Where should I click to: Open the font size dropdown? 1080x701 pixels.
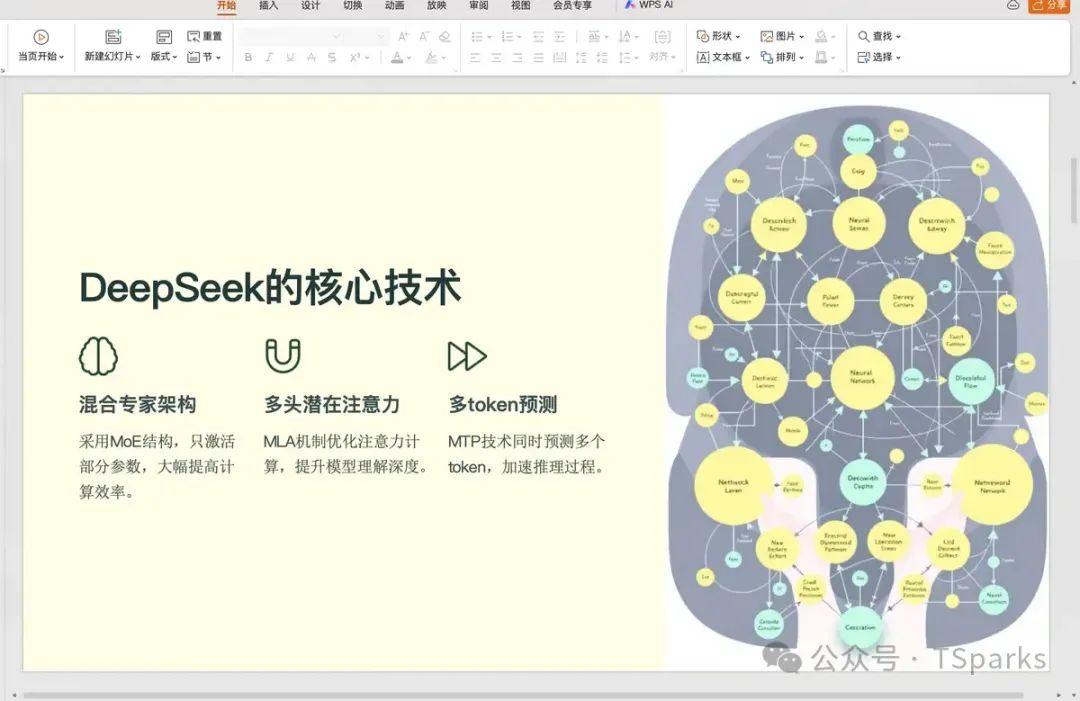point(380,36)
